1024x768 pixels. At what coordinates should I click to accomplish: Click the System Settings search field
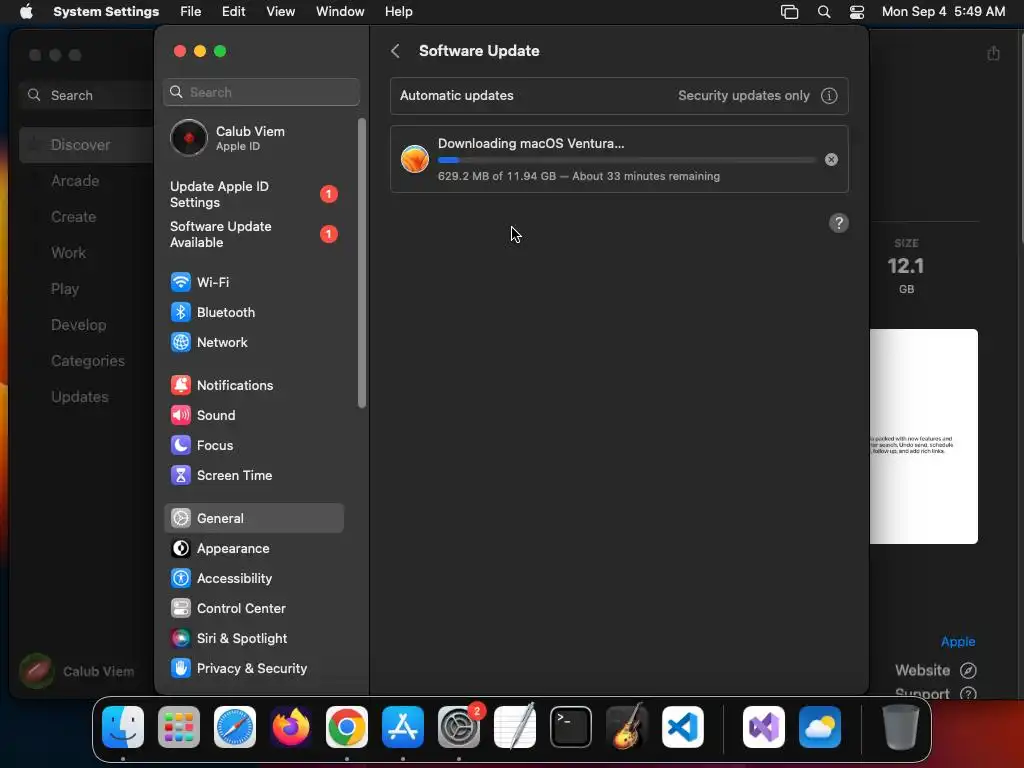(261, 92)
